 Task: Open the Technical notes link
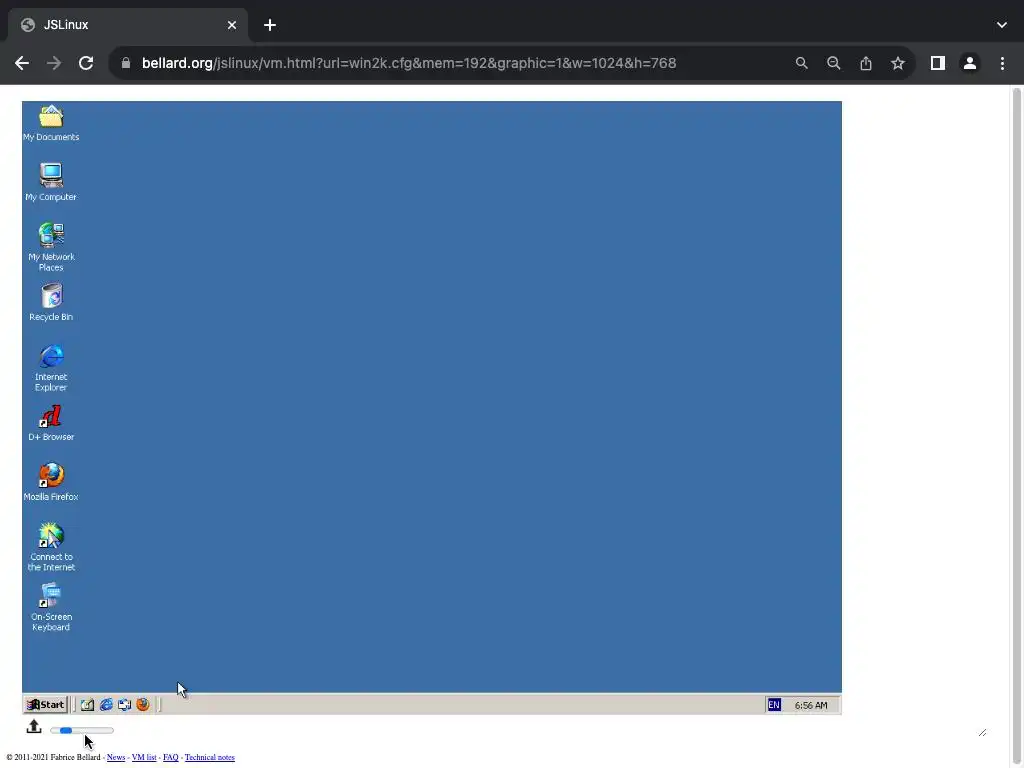(x=210, y=758)
